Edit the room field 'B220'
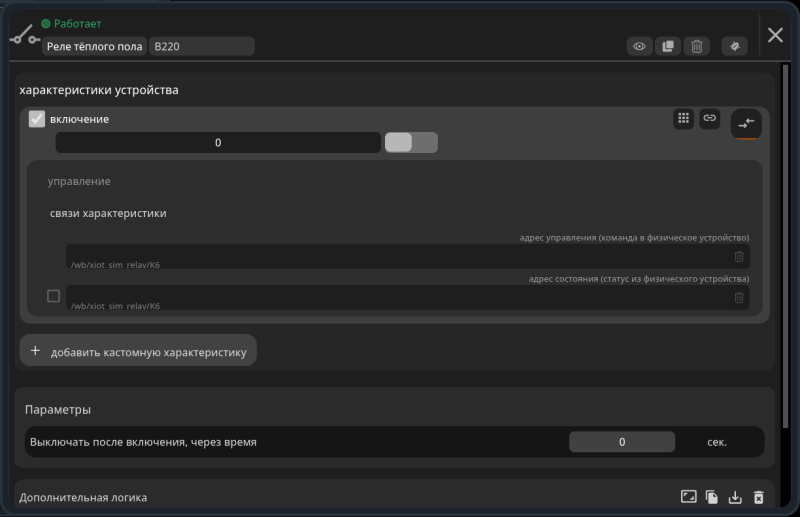Image resolution: width=800 pixels, height=517 pixels. [202, 46]
